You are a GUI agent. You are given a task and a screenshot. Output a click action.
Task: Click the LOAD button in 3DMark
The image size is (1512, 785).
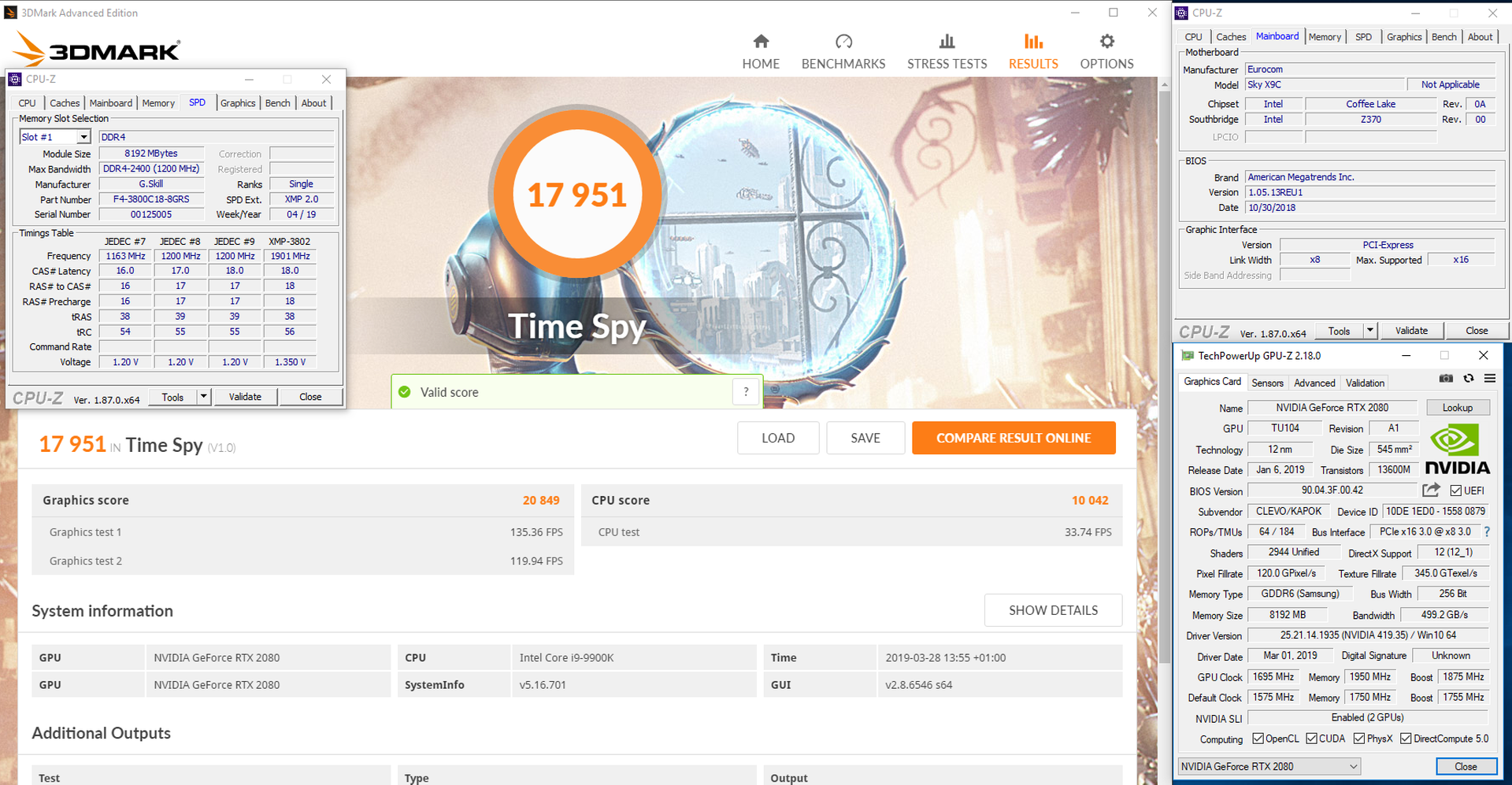tap(778, 438)
